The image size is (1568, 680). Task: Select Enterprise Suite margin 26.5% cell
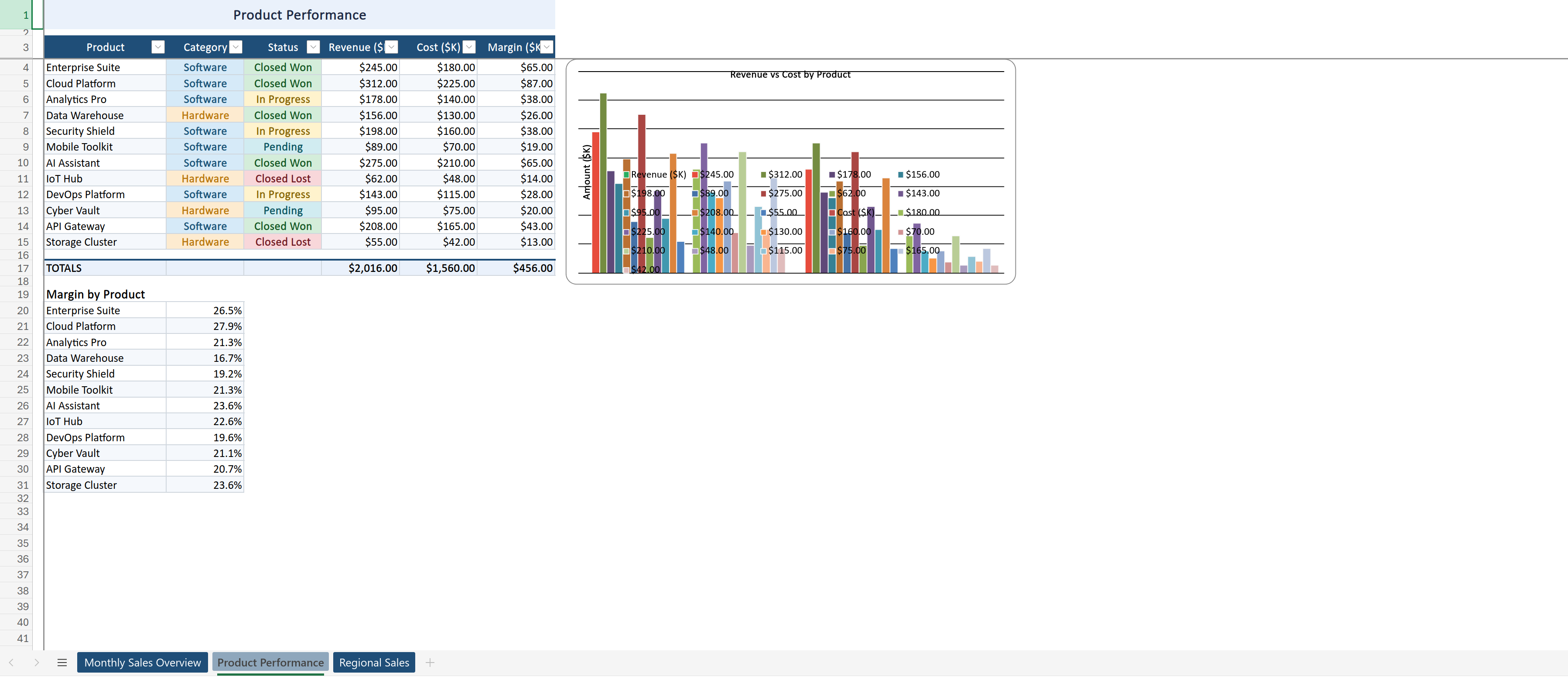point(205,311)
